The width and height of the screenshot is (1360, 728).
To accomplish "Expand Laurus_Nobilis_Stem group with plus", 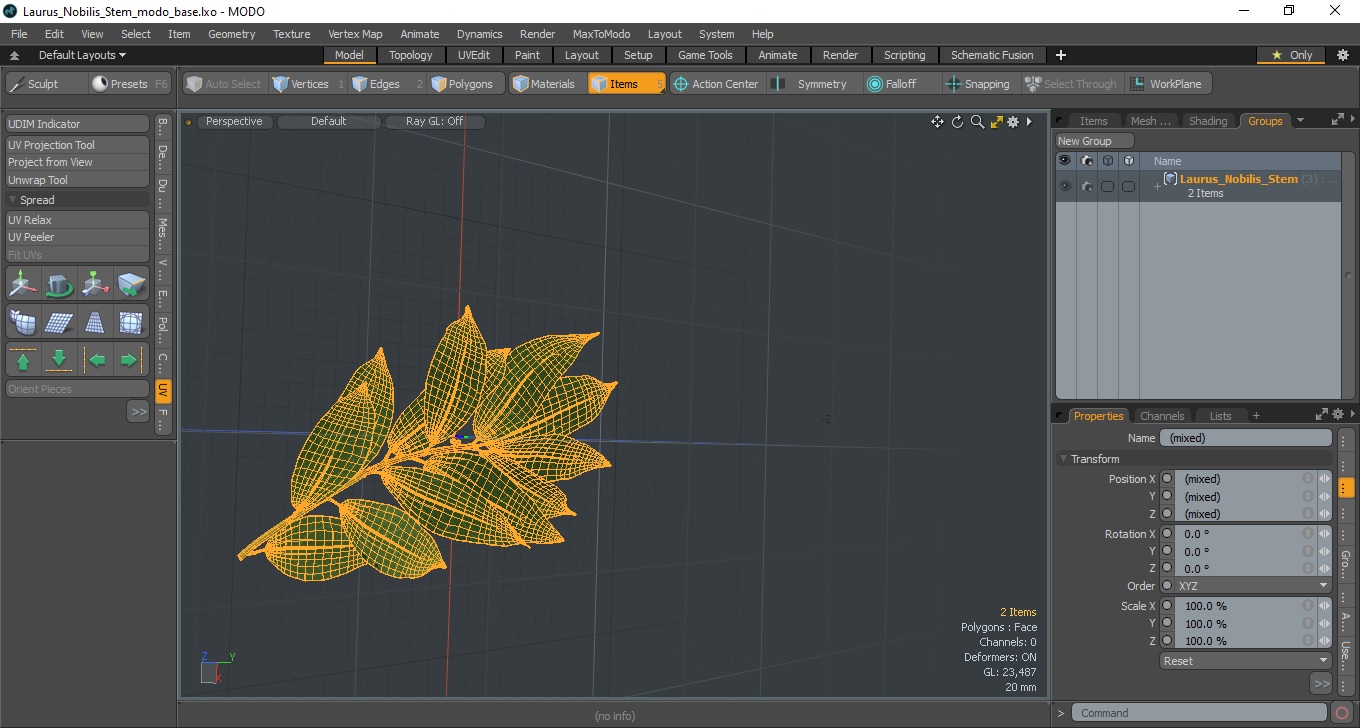I will coord(1157,187).
